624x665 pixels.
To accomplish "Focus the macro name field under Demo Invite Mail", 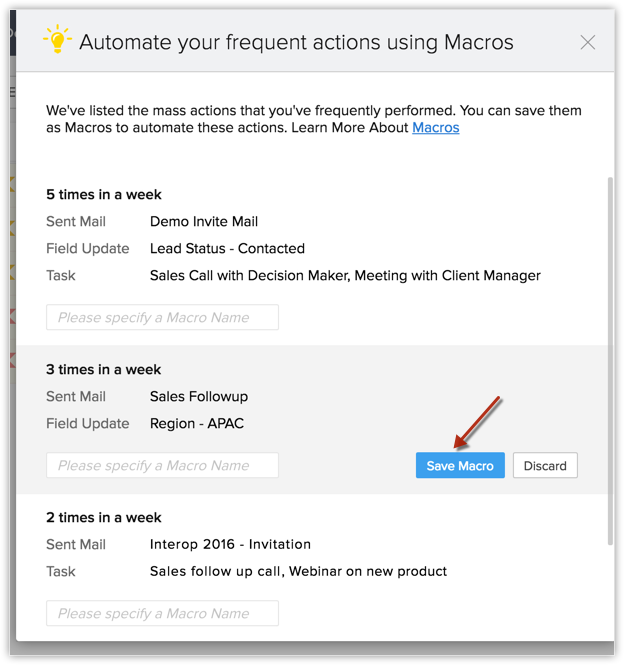I will tap(162, 318).
